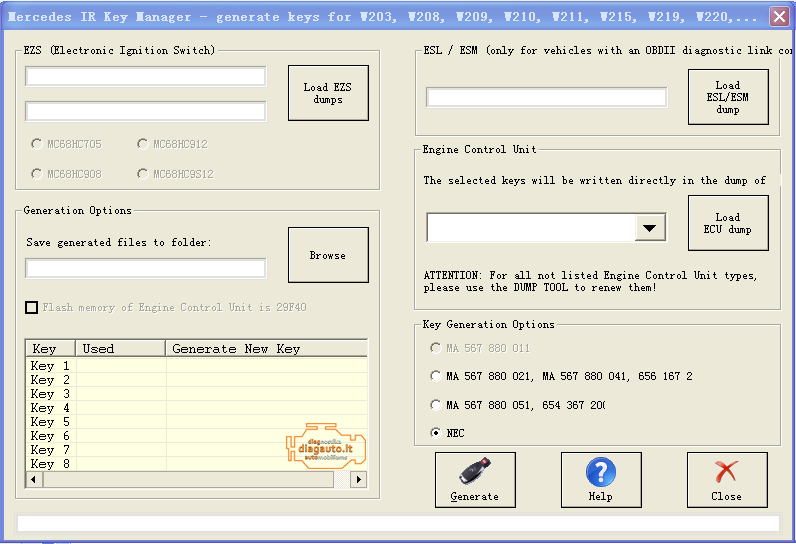Select MA 567 880 051 key option

pos(435,405)
